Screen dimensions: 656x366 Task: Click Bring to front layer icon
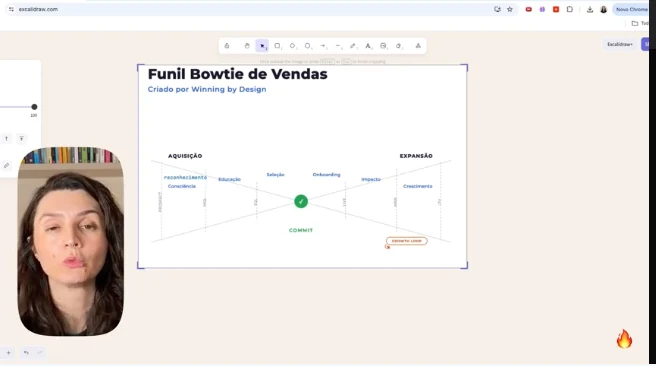click(x=21, y=138)
